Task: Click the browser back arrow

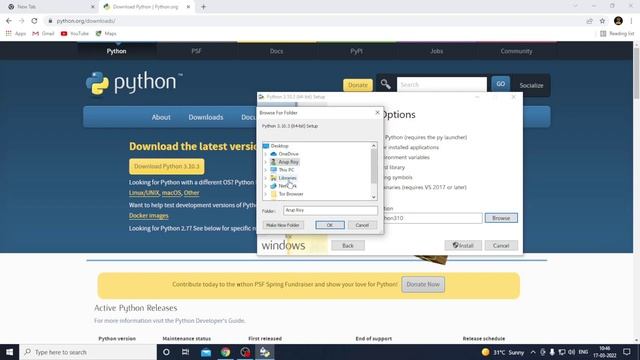Action: tap(9, 21)
